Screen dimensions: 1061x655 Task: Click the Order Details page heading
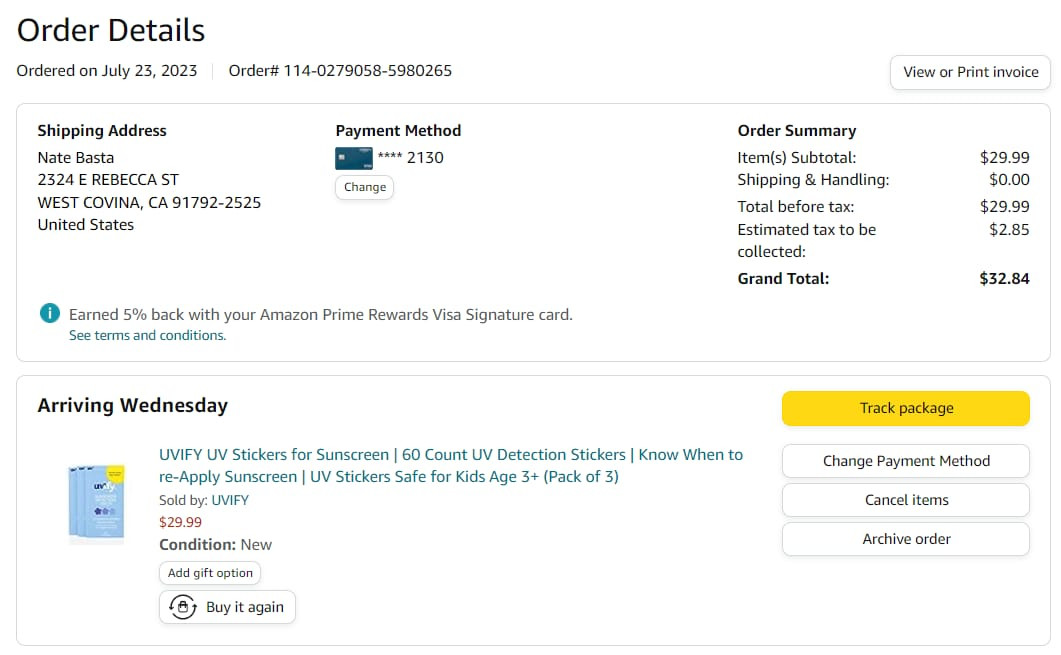111,30
